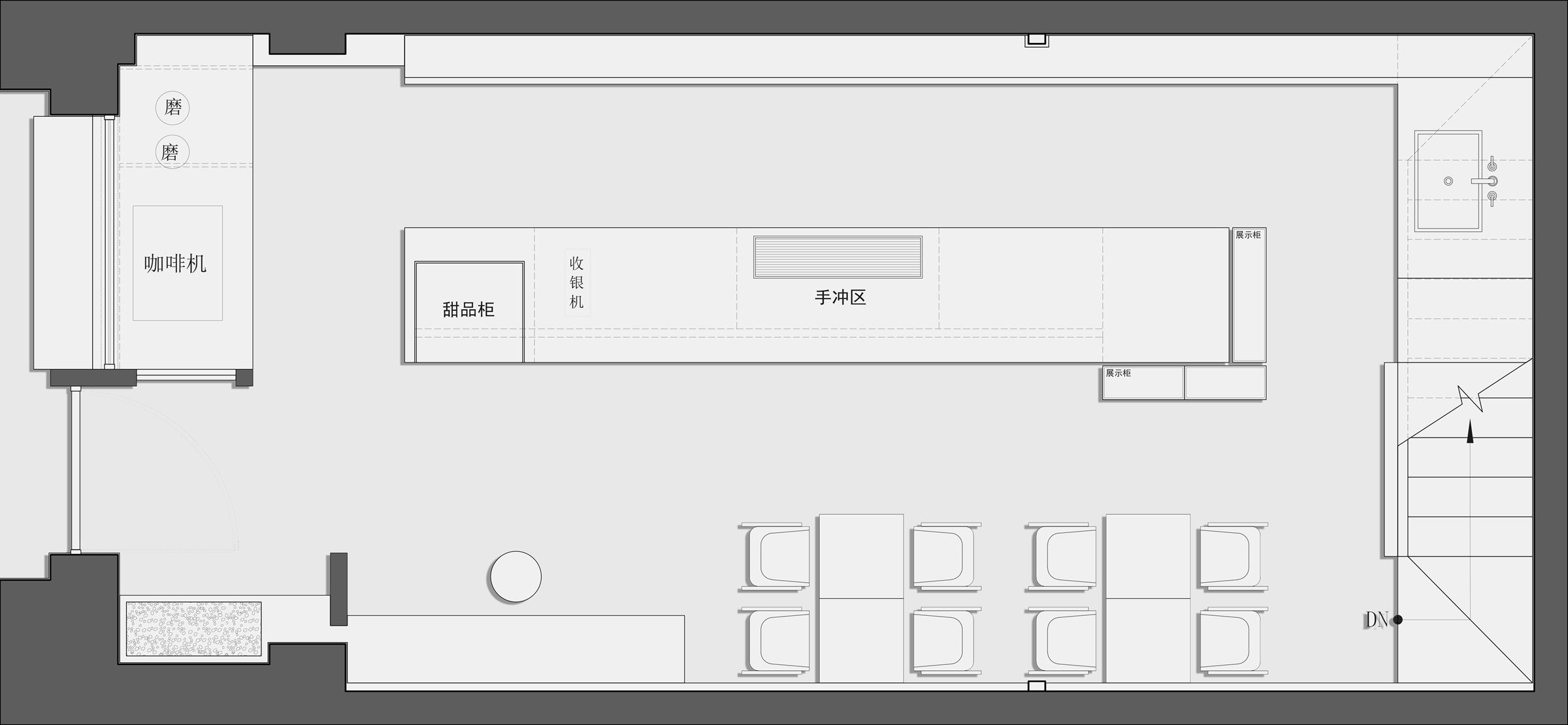Viewport: 1568px width, 725px height.
Task: Click the DN staircase label
Action: point(1377,620)
